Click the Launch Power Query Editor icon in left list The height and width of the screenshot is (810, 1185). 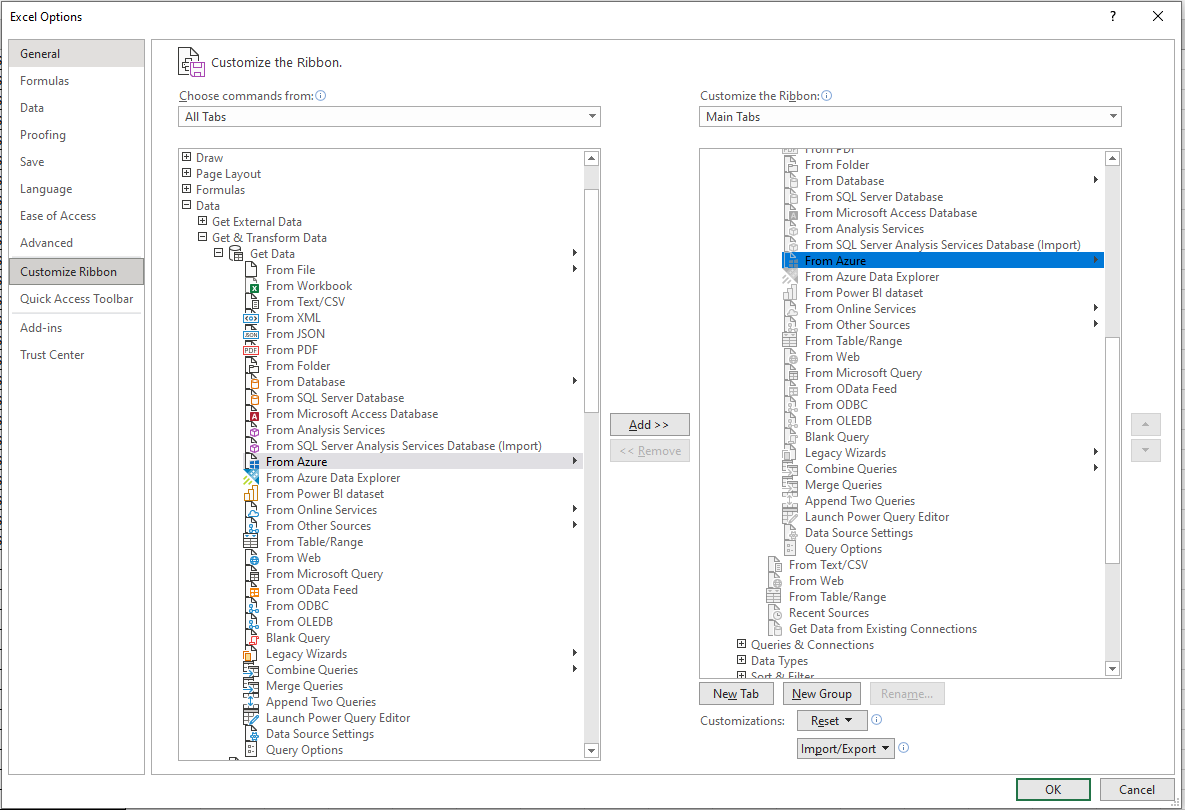tap(251, 718)
